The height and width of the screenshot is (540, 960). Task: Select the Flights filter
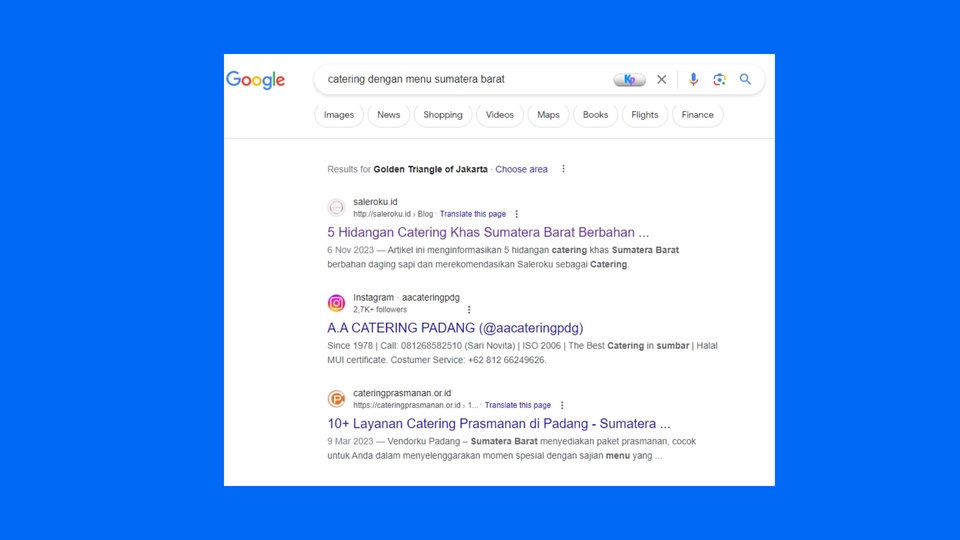(x=645, y=115)
